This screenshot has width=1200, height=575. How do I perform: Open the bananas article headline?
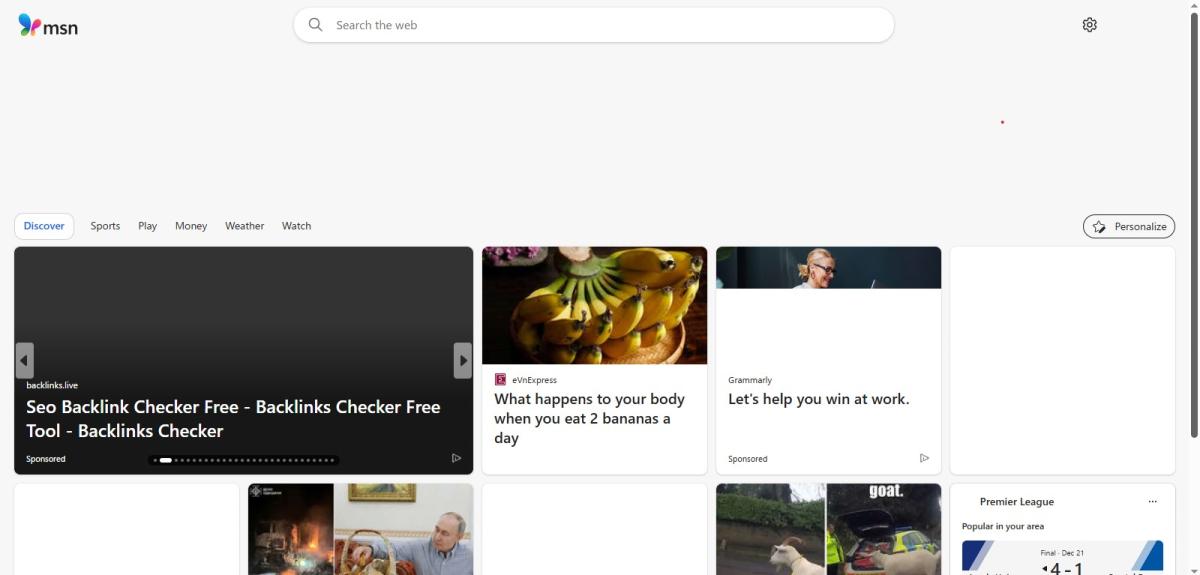pos(589,418)
